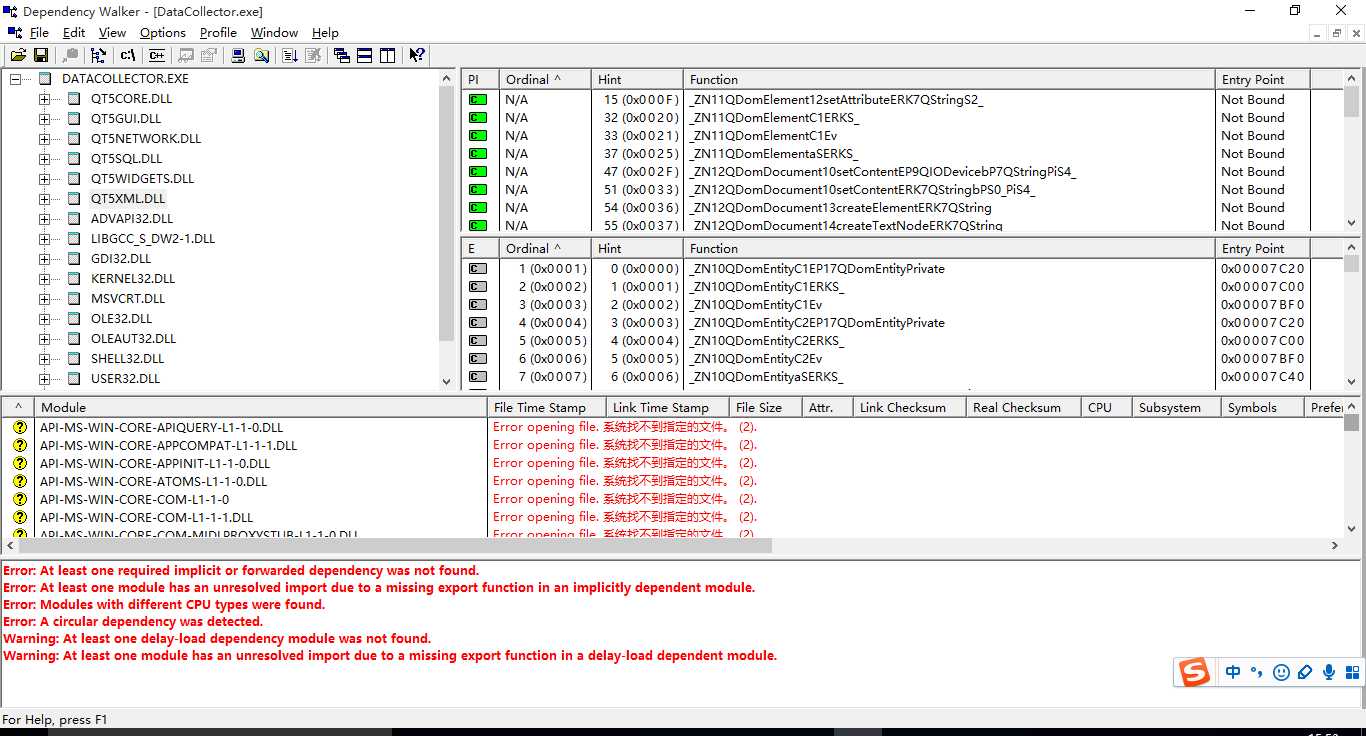The image size is (1366, 736).
Task: Expand the QT5CORE.DLL tree node
Action: pyautogui.click(x=44, y=99)
